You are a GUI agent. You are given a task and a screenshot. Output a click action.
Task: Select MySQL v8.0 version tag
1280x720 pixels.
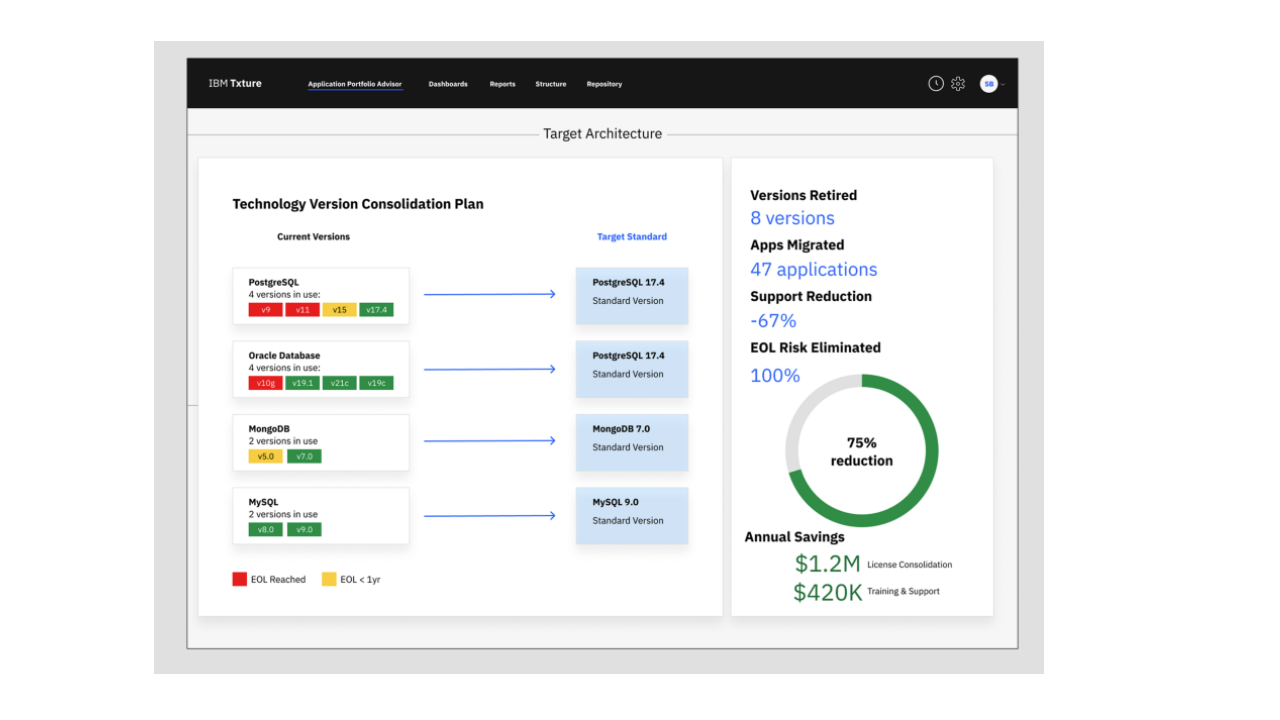coord(265,529)
